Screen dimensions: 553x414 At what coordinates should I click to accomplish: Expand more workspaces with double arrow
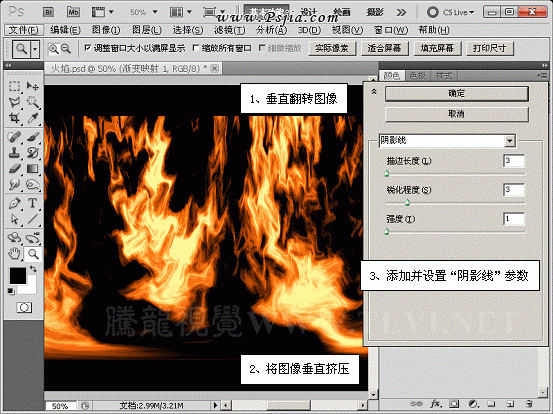401,13
